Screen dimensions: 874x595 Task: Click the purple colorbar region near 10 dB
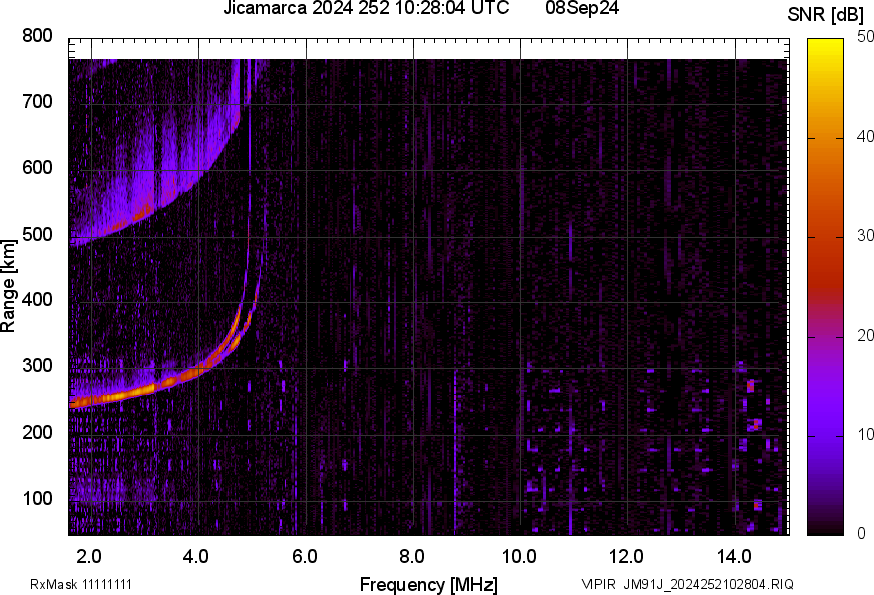coord(825,434)
